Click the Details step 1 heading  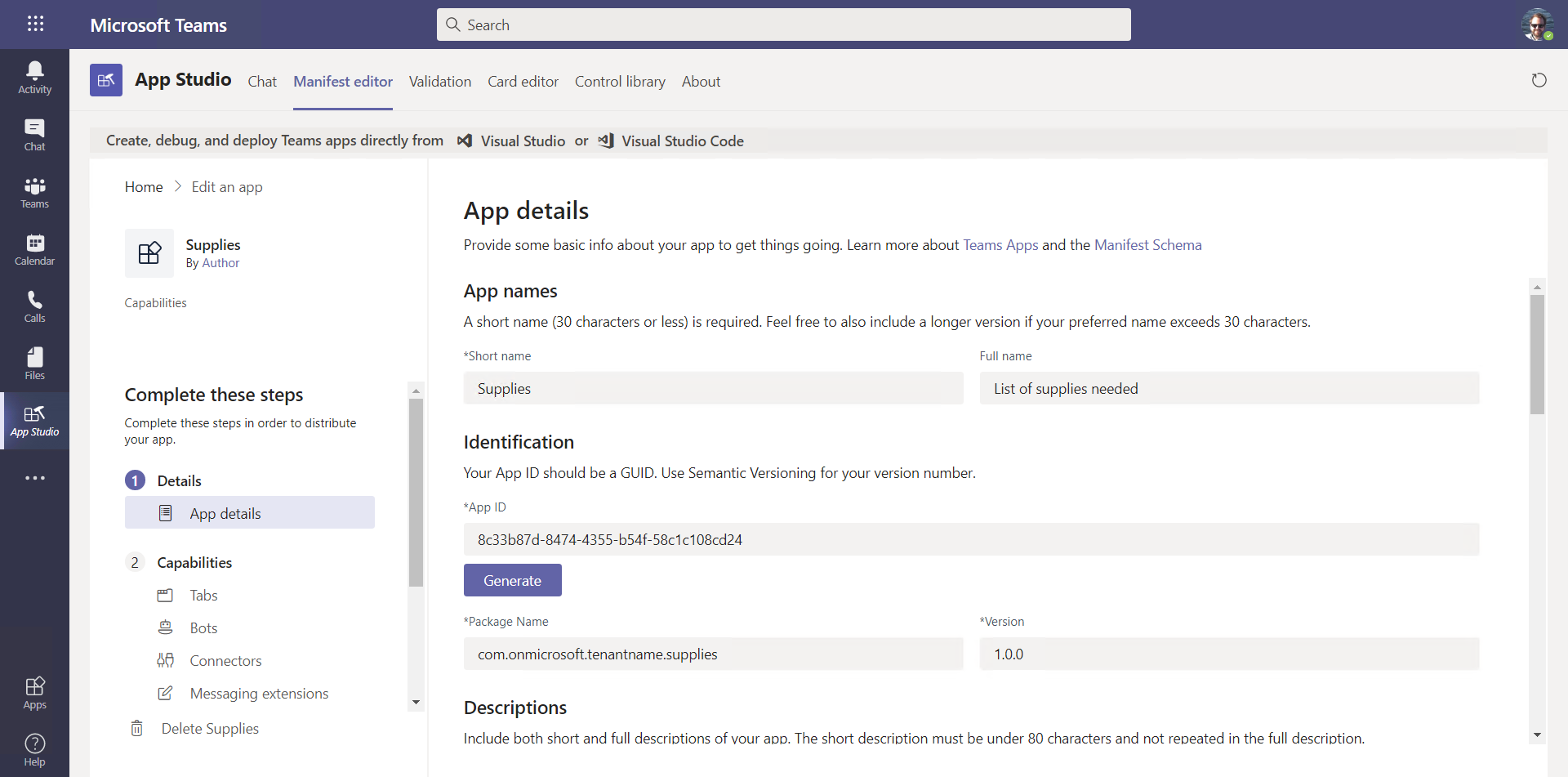(179, 481)
